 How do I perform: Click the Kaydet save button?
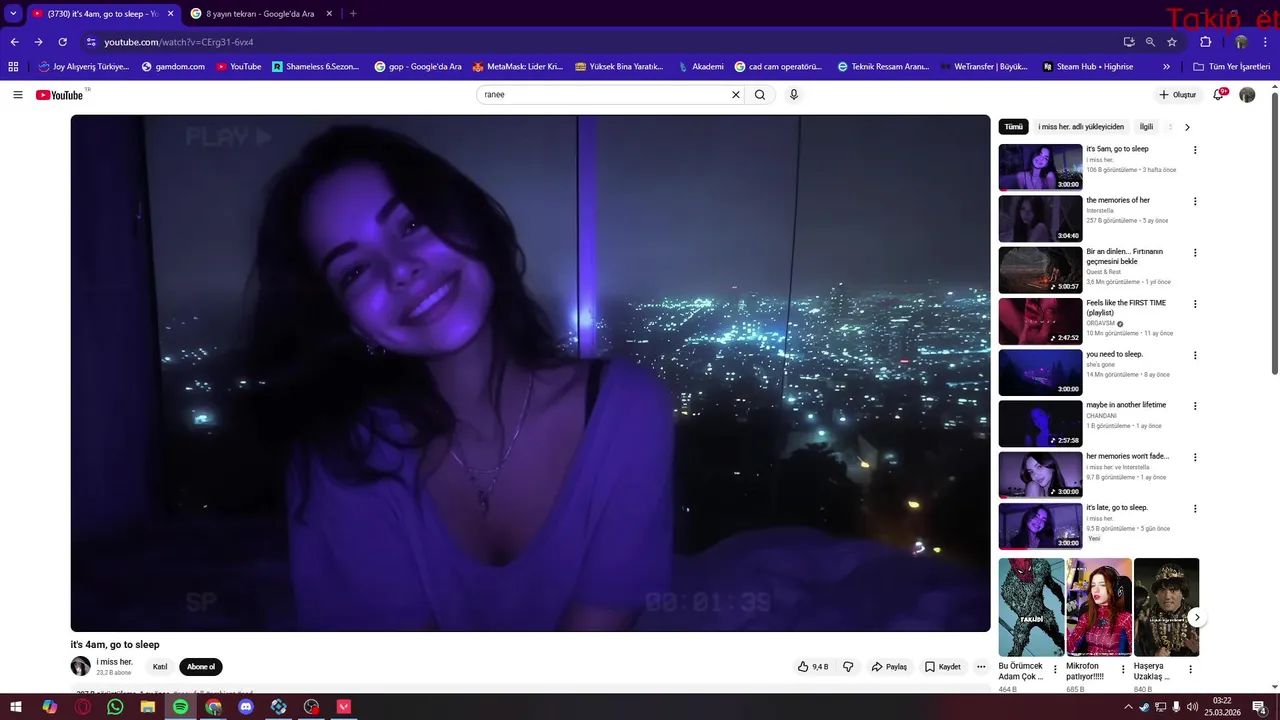point(943,667)
